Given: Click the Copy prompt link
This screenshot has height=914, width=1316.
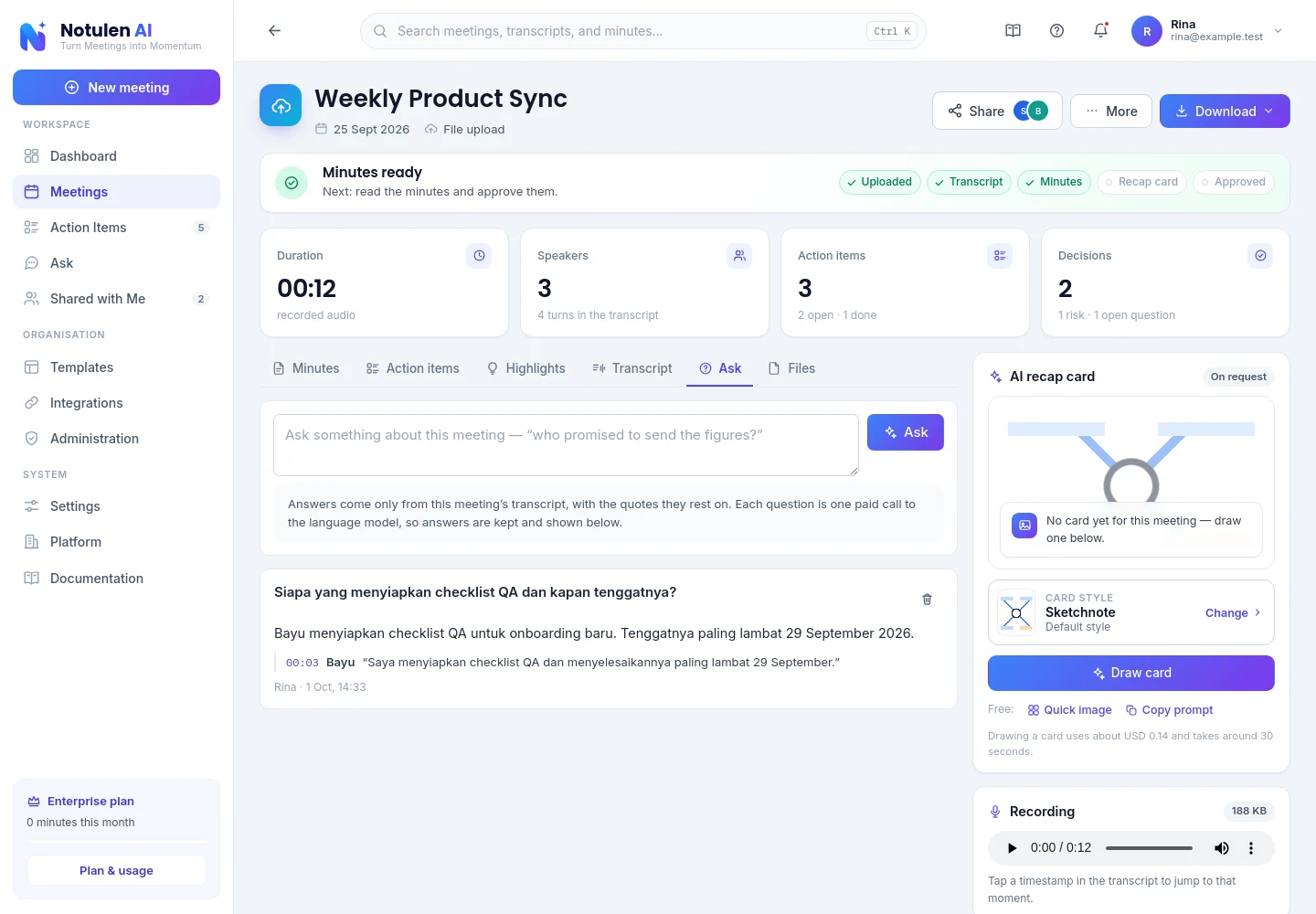Looking at the screenshot, I should coord(1170,710).
